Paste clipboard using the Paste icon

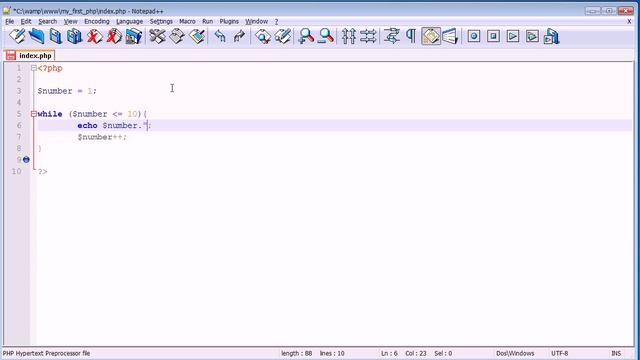(x=197, y=36)
